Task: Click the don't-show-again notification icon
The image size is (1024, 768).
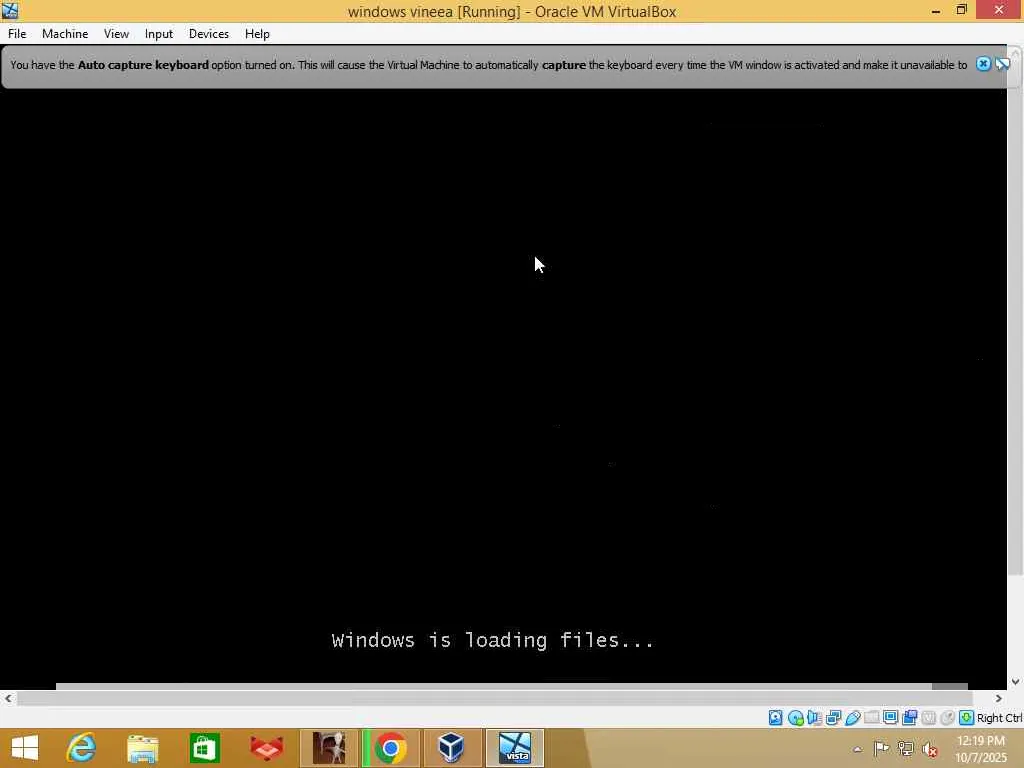Action: click(x=1002, y=64)
